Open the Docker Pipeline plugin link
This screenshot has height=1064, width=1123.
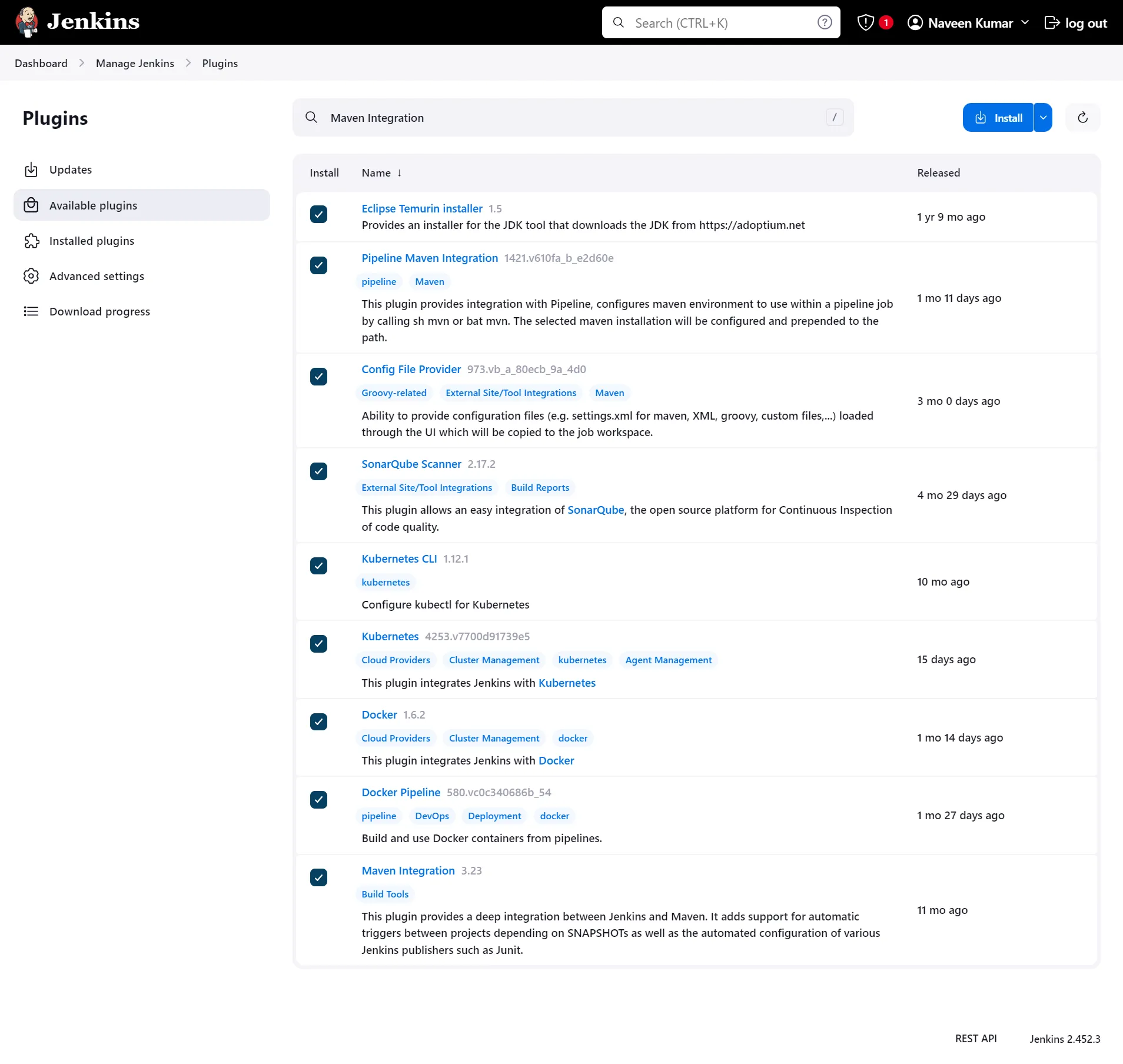coord(401,792)
